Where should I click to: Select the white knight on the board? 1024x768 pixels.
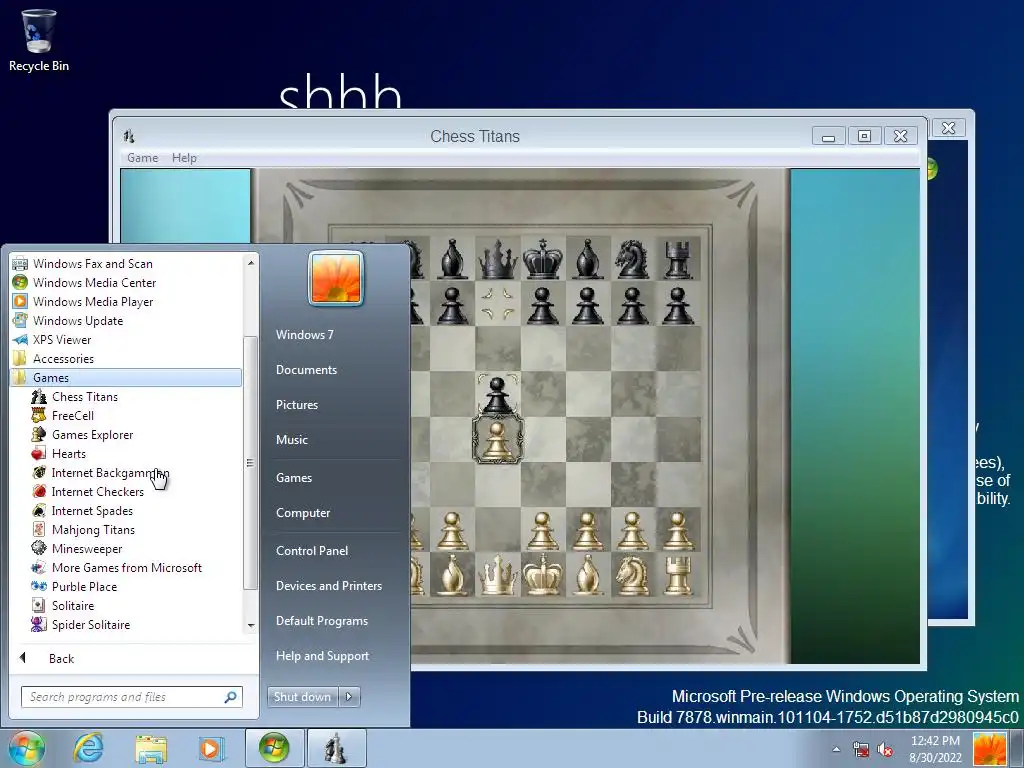click(632, 575)
